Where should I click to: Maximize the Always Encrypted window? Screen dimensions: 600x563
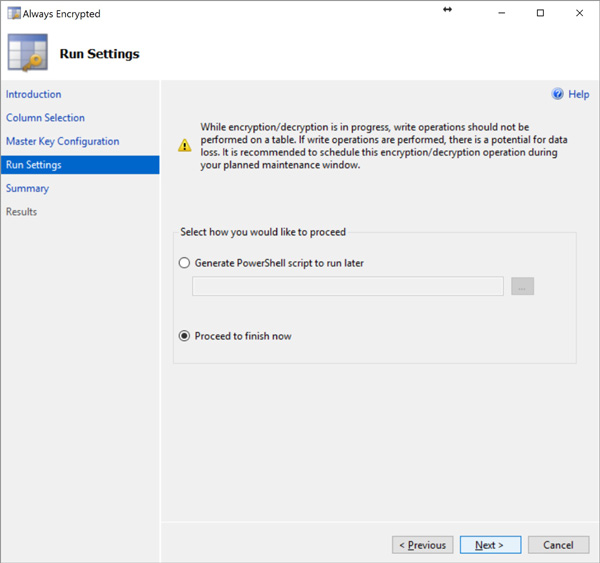click(x=541, y=14)
